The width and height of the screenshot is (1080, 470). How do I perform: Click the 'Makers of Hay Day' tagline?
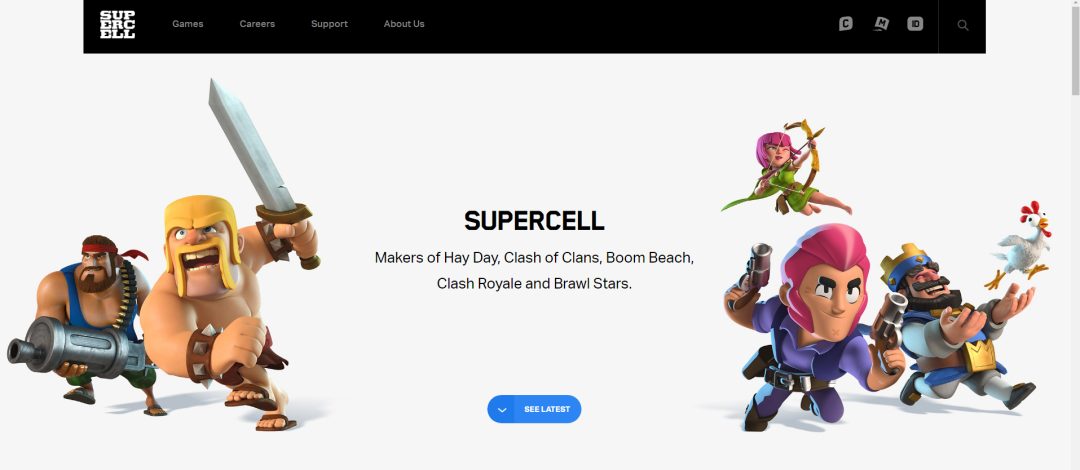(534, 270)
